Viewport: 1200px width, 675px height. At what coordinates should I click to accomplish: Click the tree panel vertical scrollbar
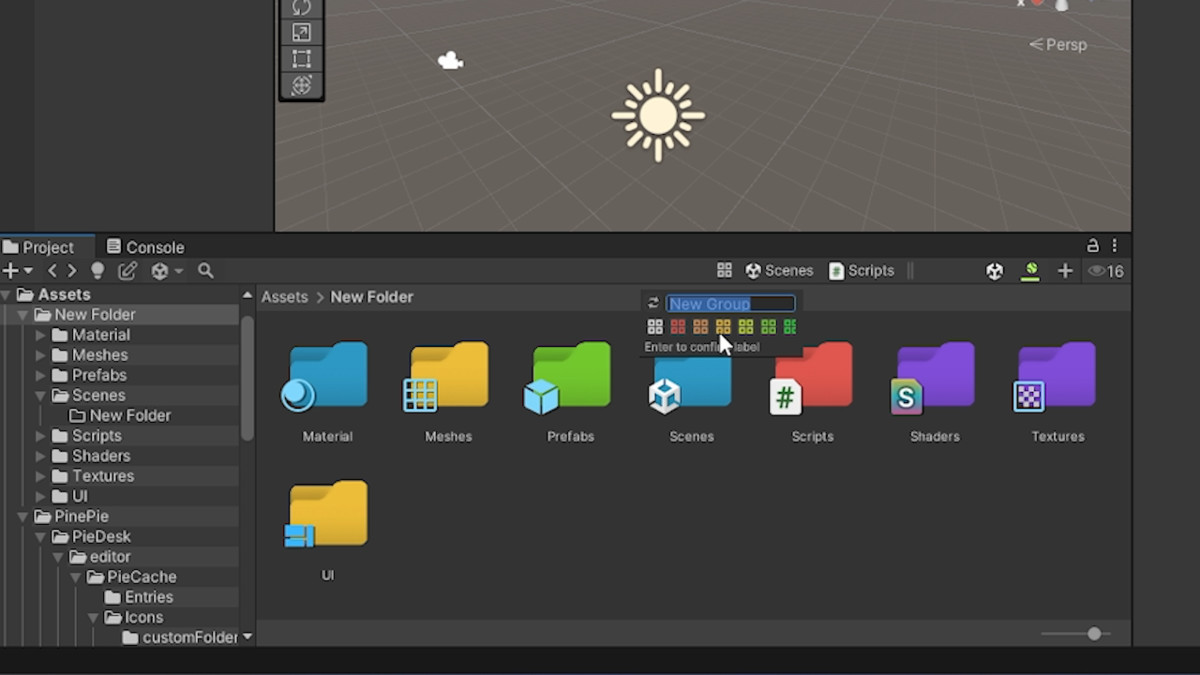point(247,378)
